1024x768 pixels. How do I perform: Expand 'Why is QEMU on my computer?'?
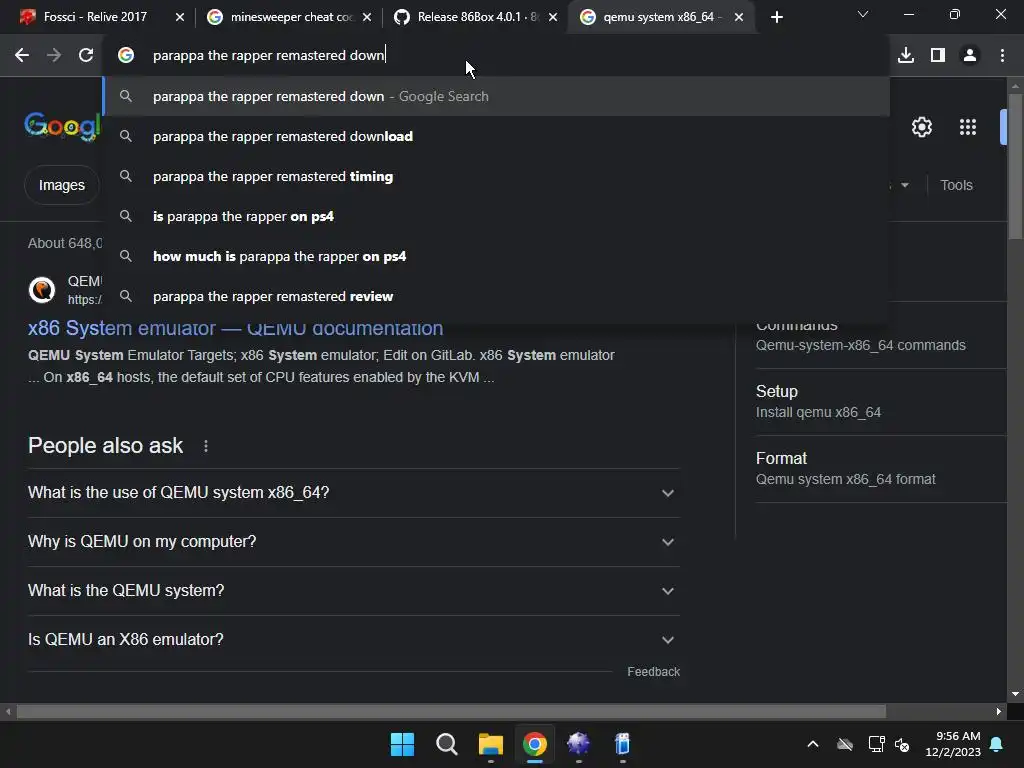(353, 542)
